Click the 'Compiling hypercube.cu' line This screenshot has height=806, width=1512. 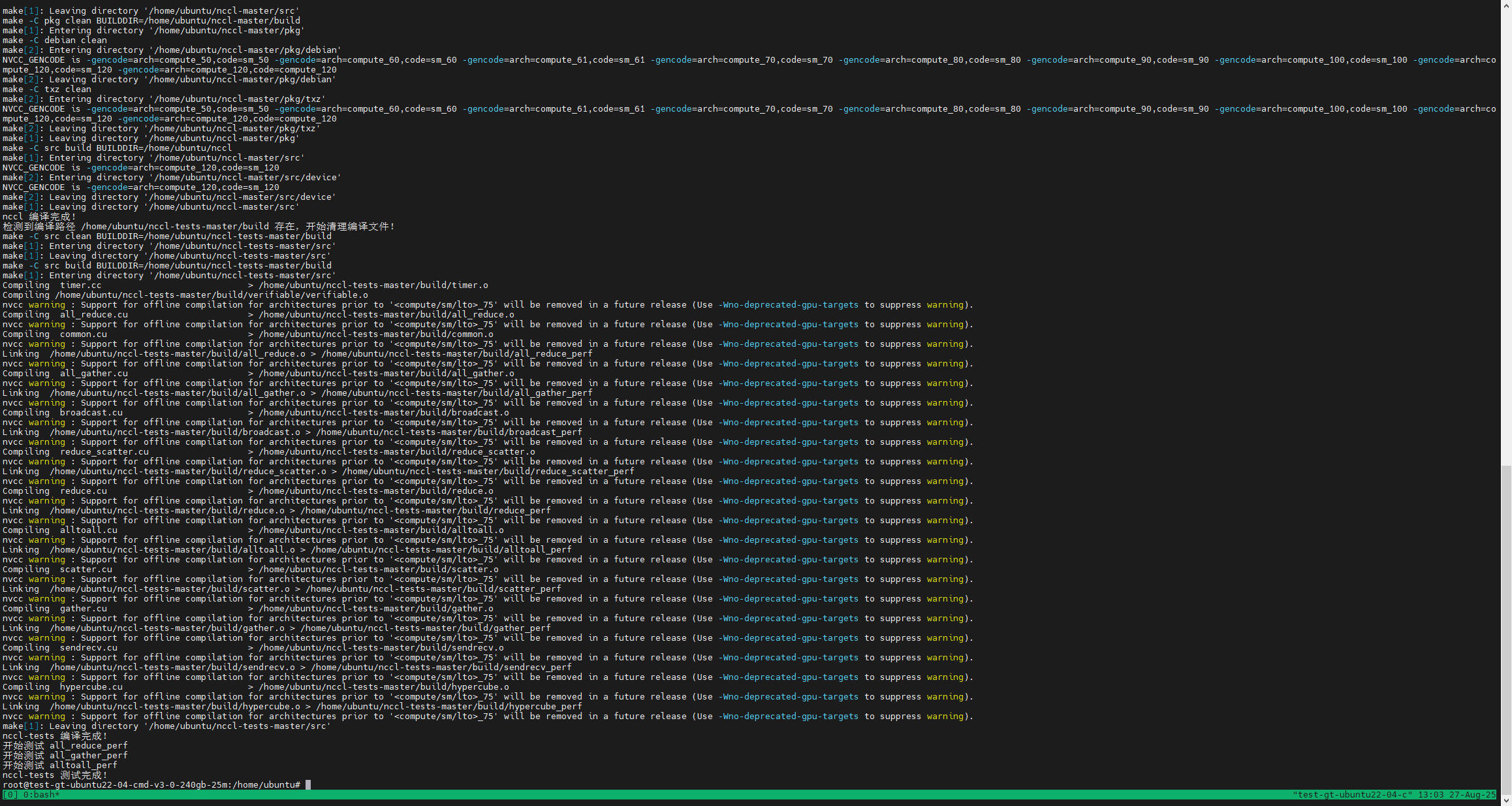point(256,687)
